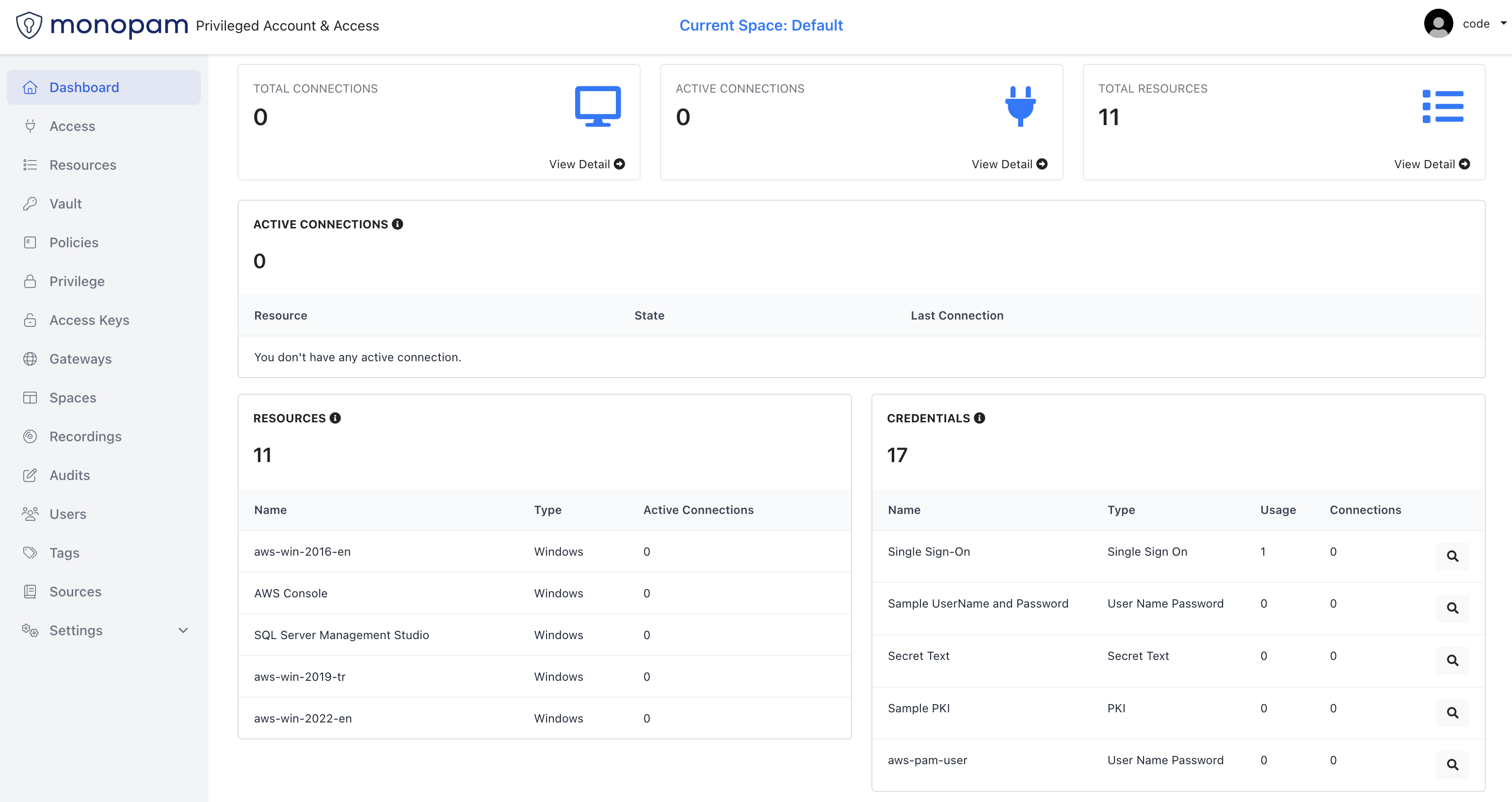This screenshot has height=802, width=1512.
Task: Click the info icon next to RESOURCES
Action: click(335, 418)
